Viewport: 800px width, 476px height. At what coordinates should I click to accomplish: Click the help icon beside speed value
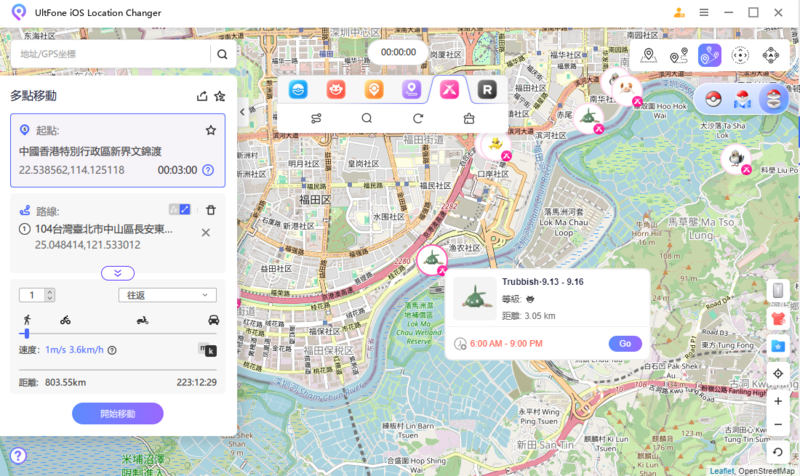pos(112,350)
